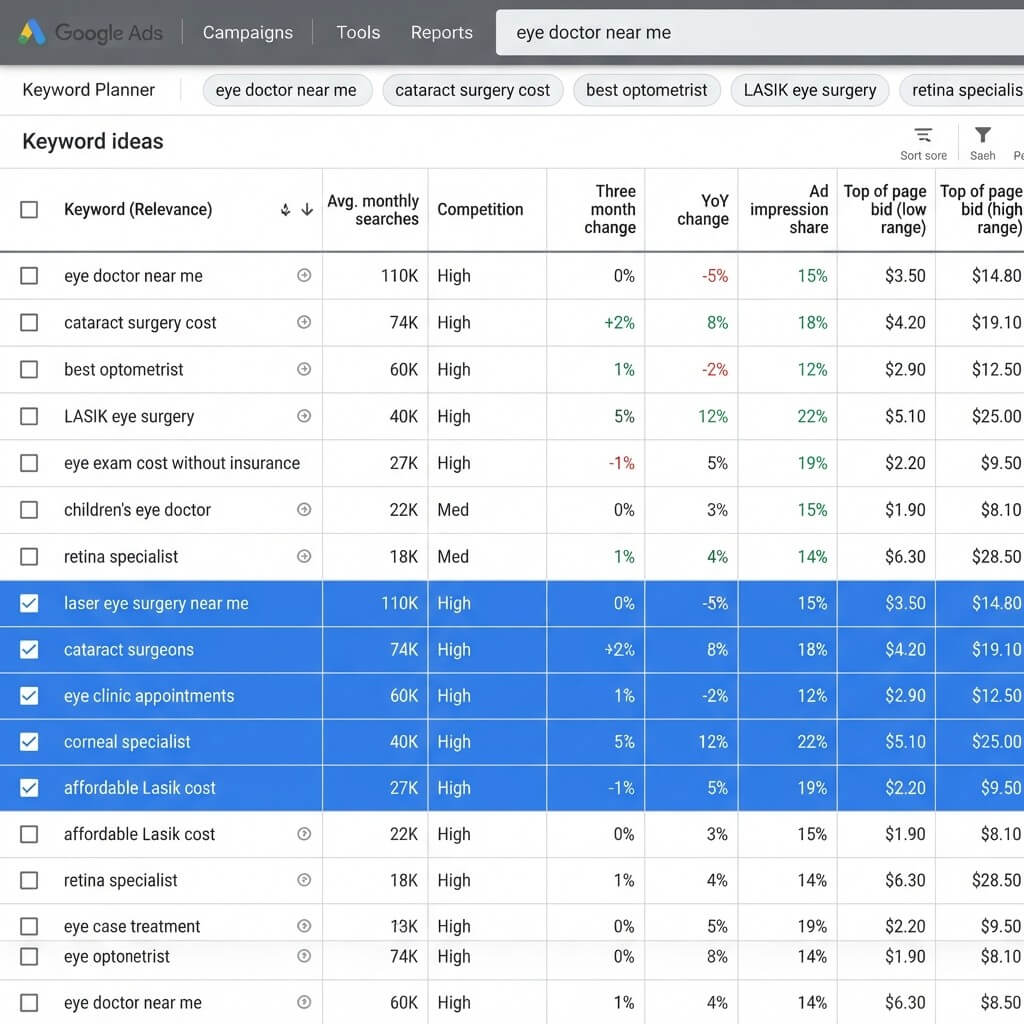Click the circle icon beside the 18K Med retina specialist
The height and width of the screenshot is (1024, 1024).
coord(304,556)
